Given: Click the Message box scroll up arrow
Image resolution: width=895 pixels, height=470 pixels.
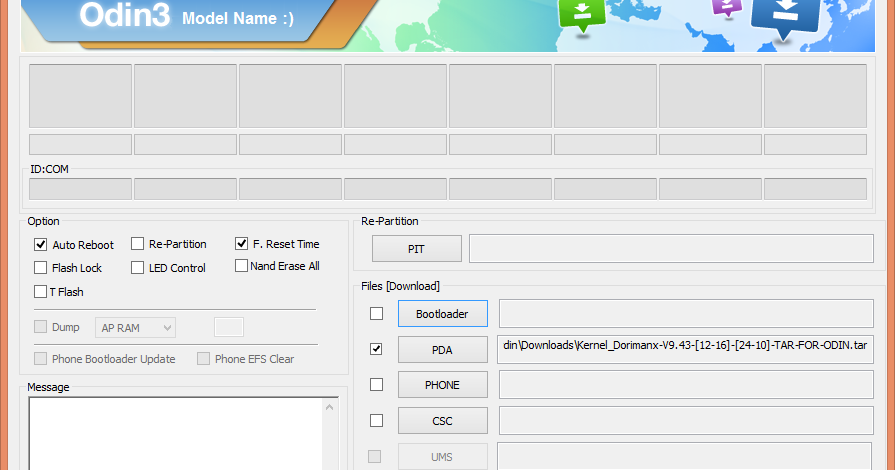Looking at the screenshot, I should [x=329, y=407].
